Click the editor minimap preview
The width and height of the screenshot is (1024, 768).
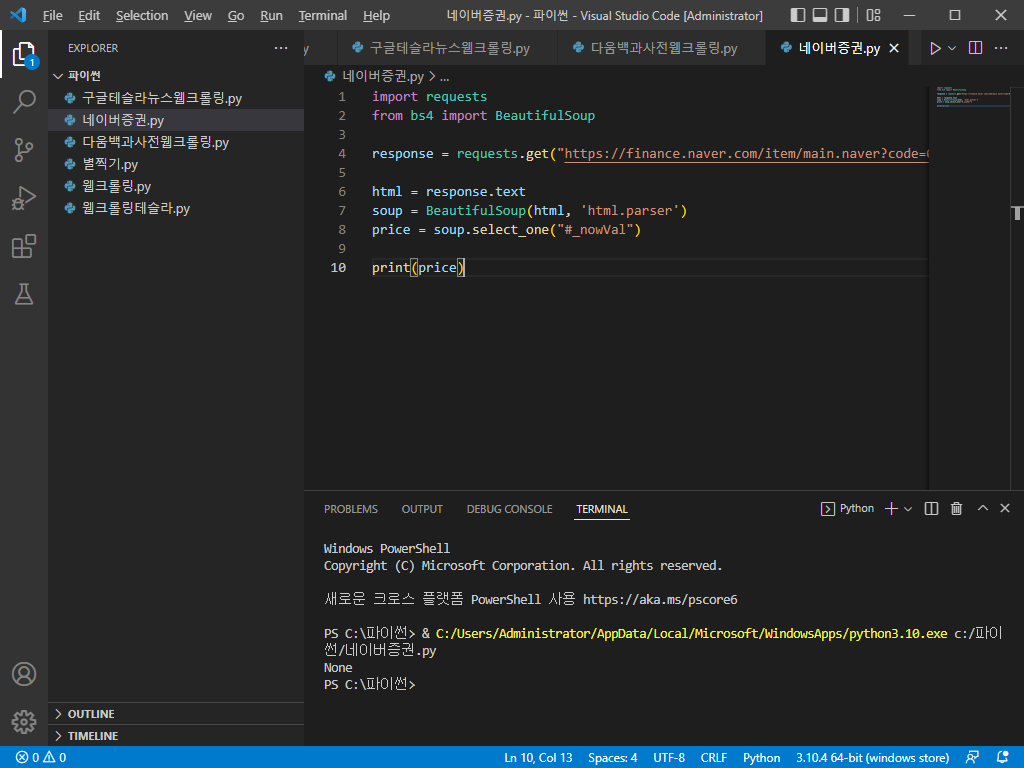973,97
